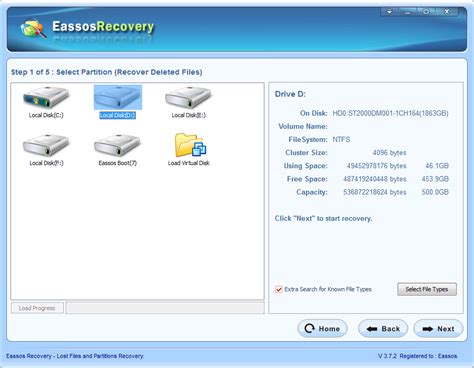Image resolution: width=474 pixels, height=368 pixels.
Task: Click the Drive D: heading
Action: pos(290,94)
